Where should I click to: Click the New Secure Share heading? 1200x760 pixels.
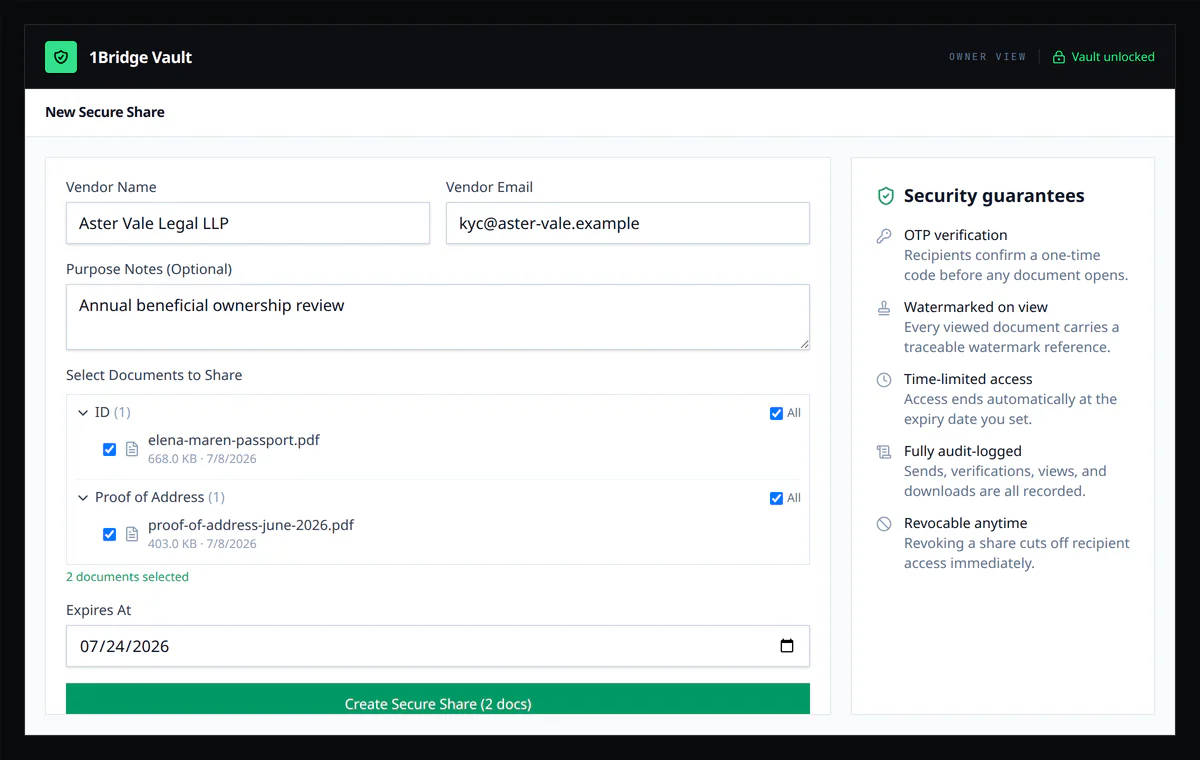(x=105, y=112)
